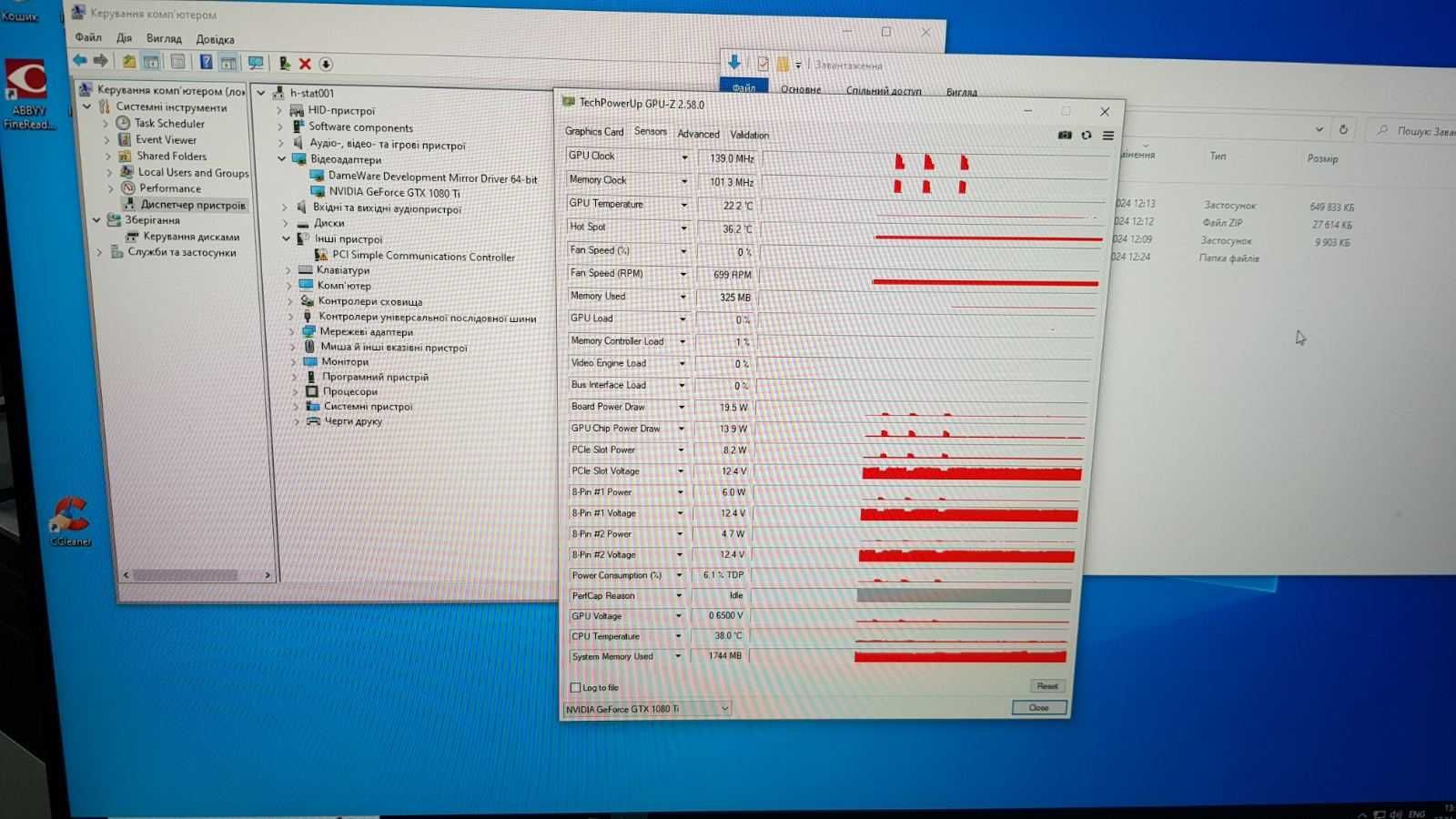Click the scan for hardware changes monitor icon
The height and width of the screenshot is (819, 1456).
[256, 63]
